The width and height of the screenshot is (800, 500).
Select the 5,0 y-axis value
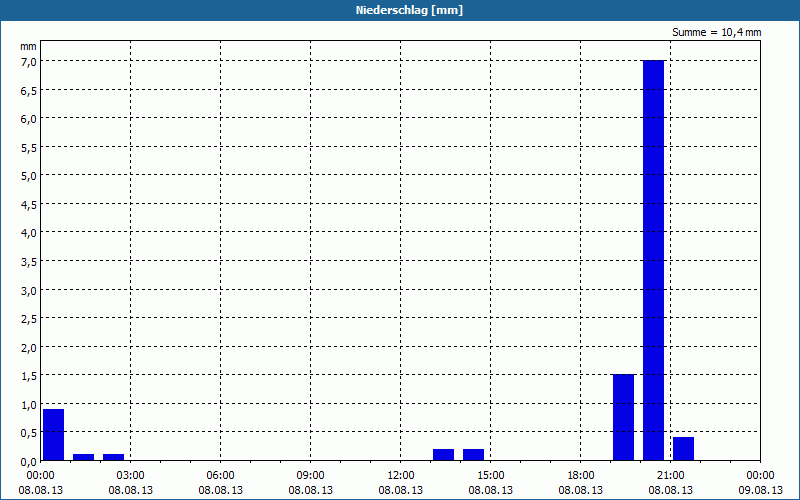click(x=28, y=176)
